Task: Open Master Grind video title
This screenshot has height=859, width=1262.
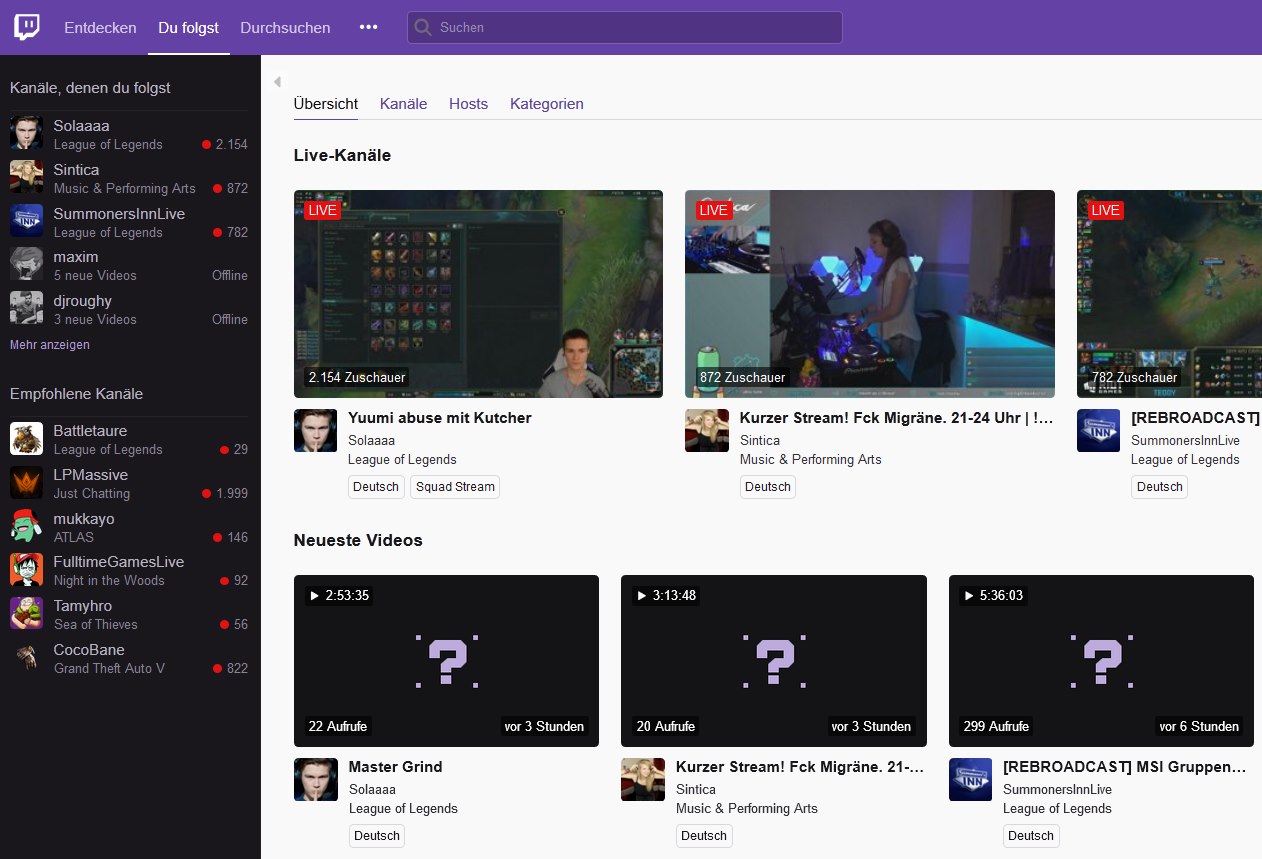Action: 395,767
